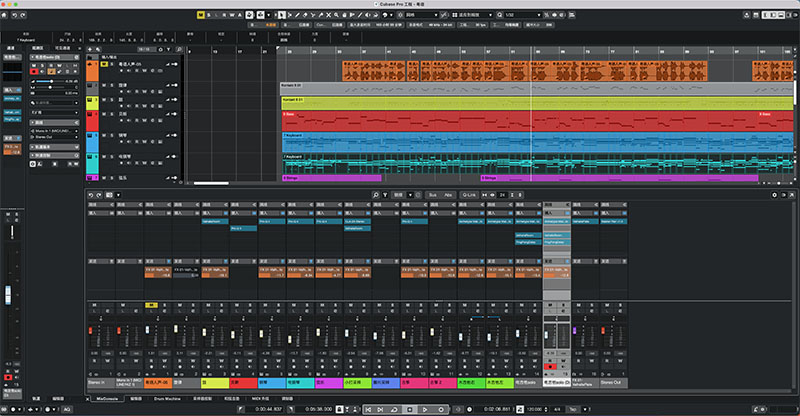Toggle the inspector red record enable button
The width and height of the screenshot is (800, 416).
coord(34,71)
